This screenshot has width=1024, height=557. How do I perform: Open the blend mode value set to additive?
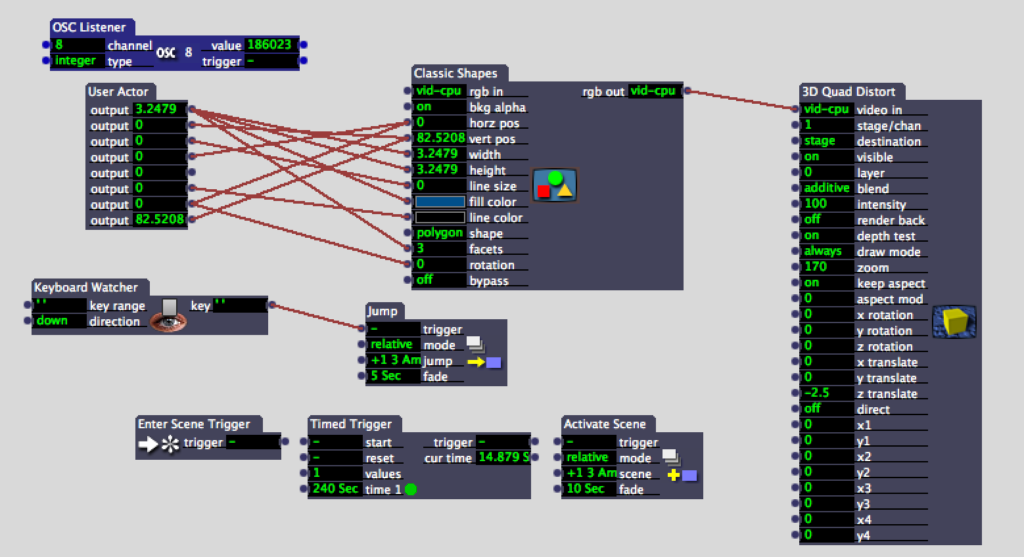point(826,188)
